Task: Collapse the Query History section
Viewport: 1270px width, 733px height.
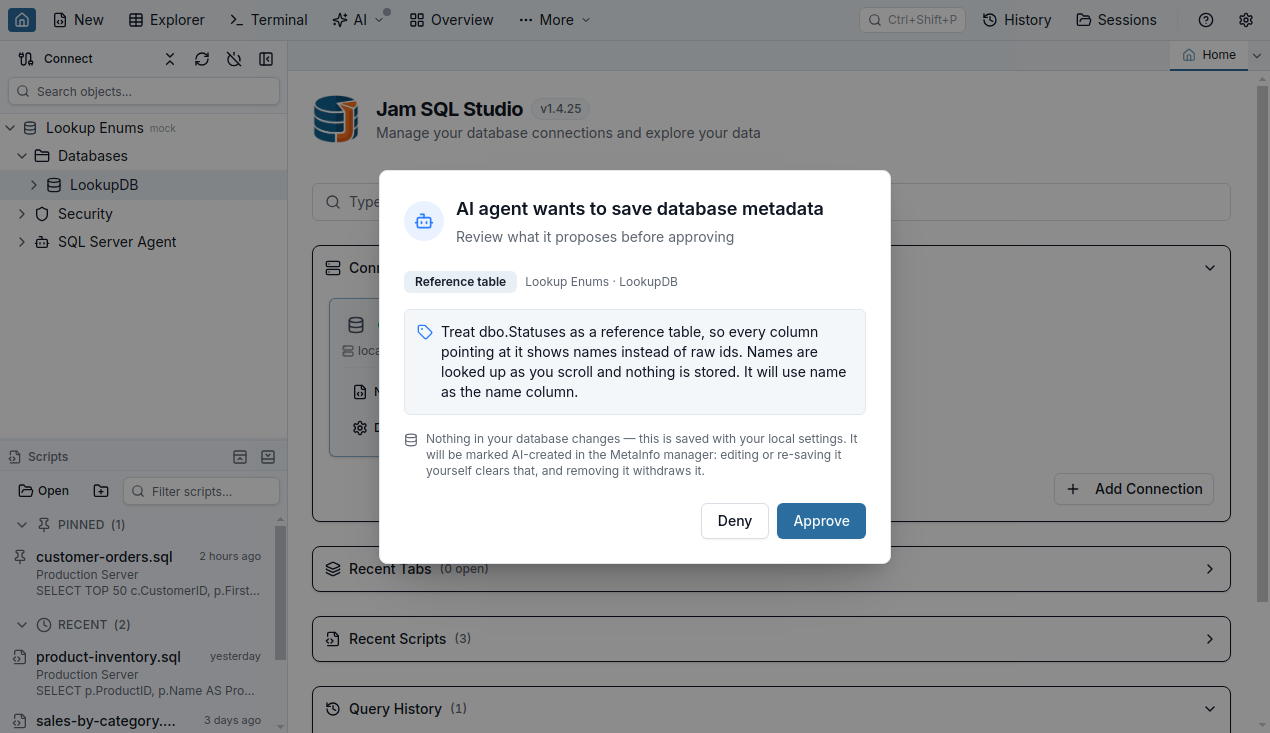Action: [1210, 709]
